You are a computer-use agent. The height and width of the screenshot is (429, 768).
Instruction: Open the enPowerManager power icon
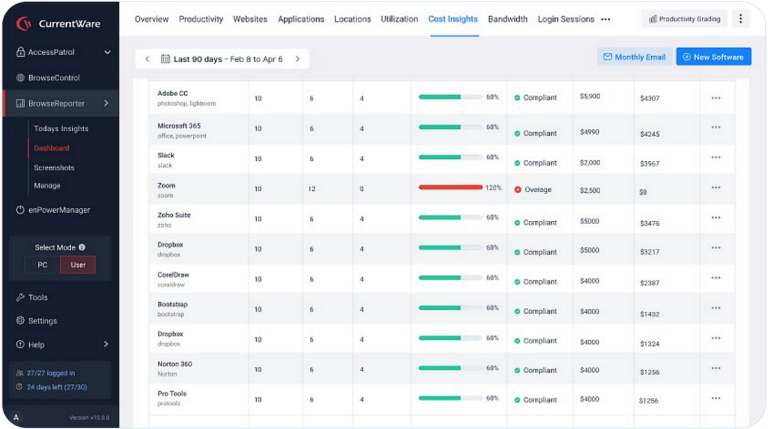pyautogui.click(x=20, y=210)
